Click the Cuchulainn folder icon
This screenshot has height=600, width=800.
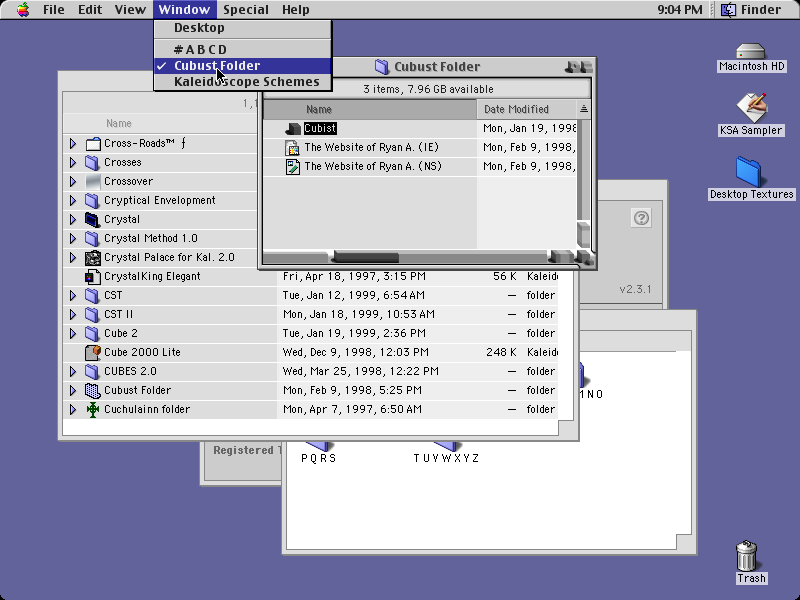pyautogui.click(x=92, y=409)
